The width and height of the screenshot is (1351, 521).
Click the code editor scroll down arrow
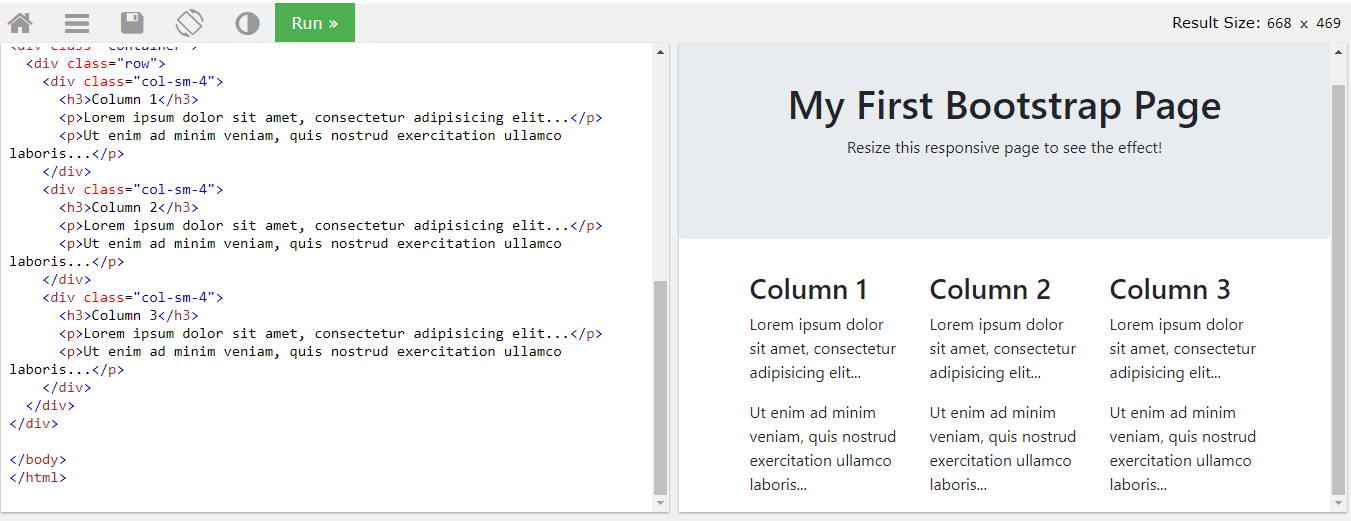[x=660, y=503]
